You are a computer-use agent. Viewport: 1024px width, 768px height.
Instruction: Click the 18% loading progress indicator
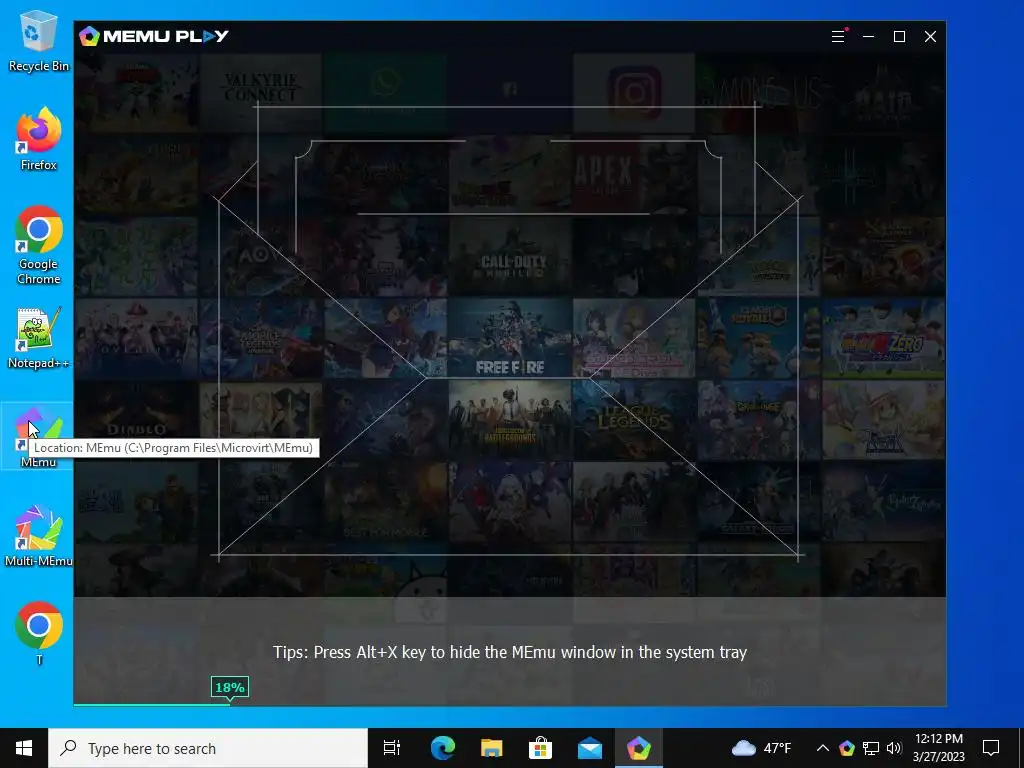230,688
